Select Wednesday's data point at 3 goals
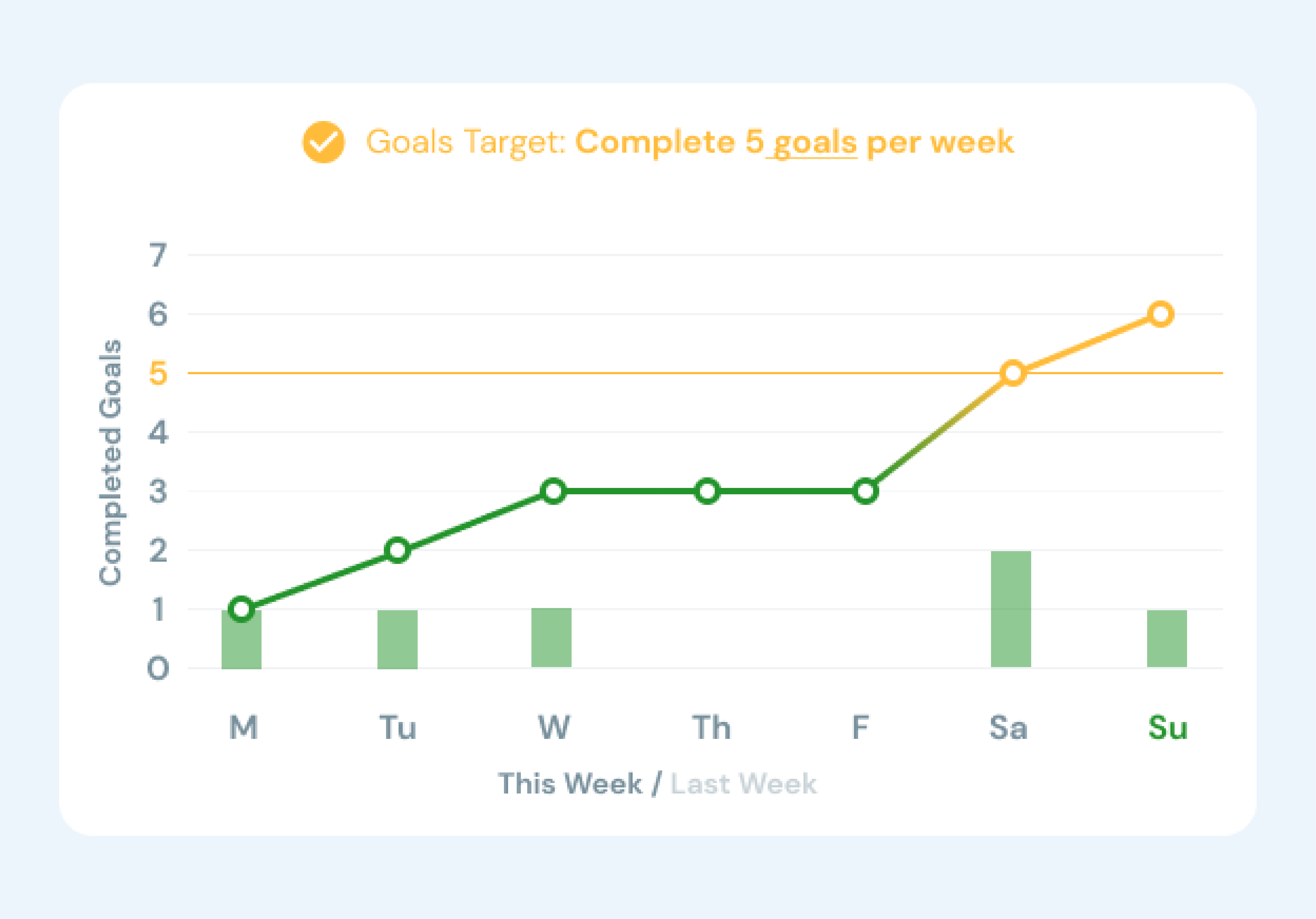 click(x=553, y=491)
